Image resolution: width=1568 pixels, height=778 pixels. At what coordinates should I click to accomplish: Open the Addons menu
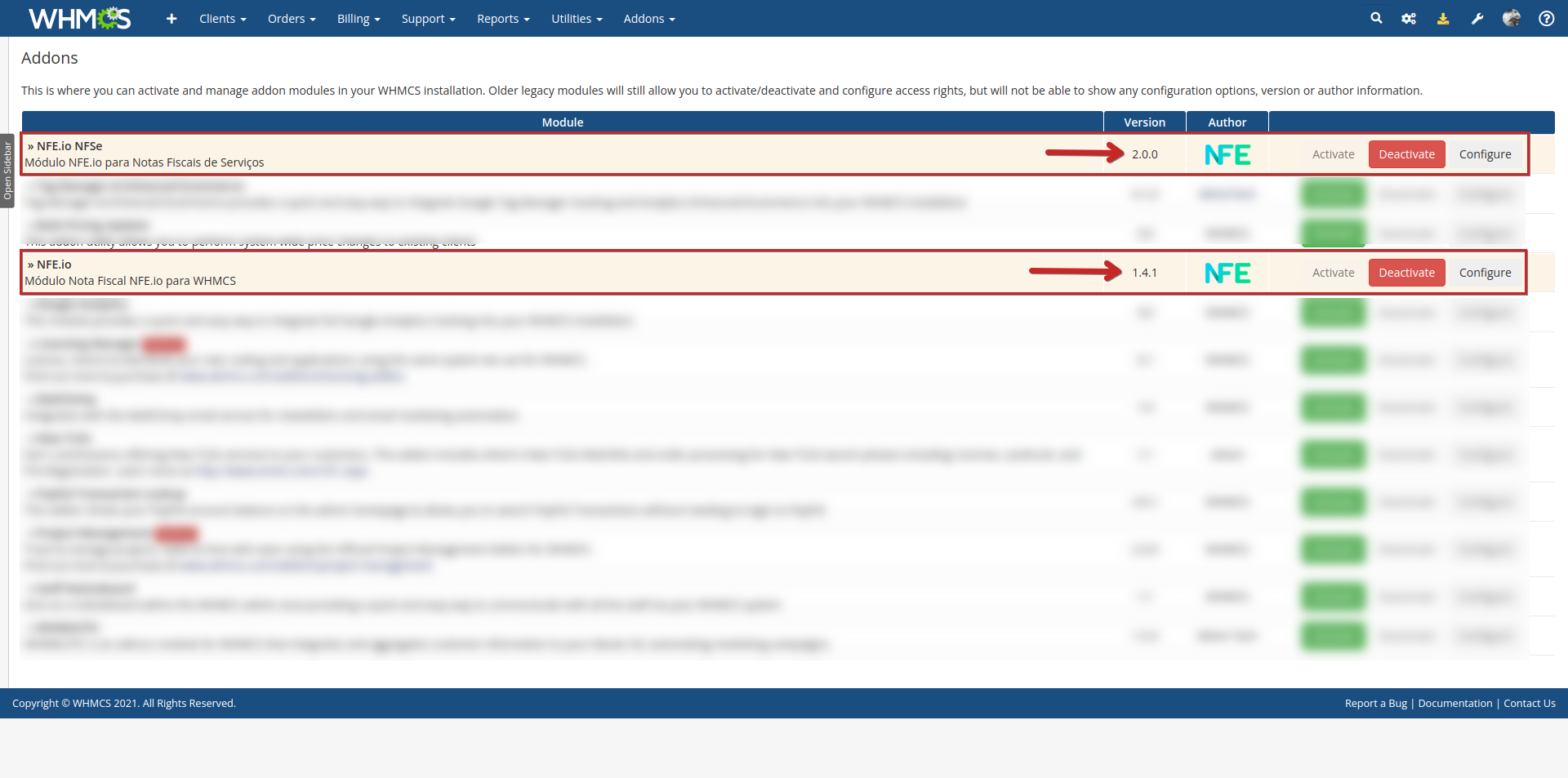(x=649, y=19)
